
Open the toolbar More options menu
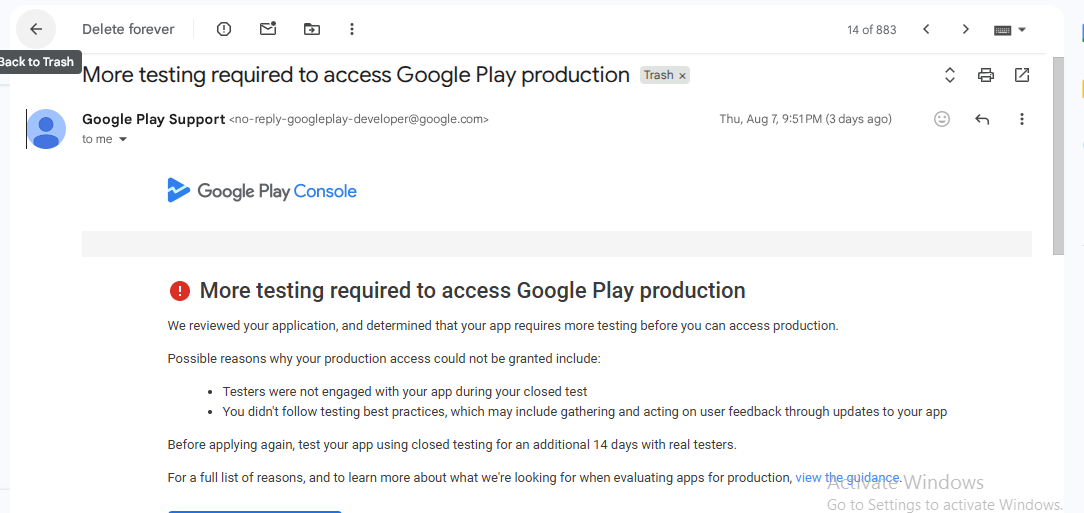[352, 29]
